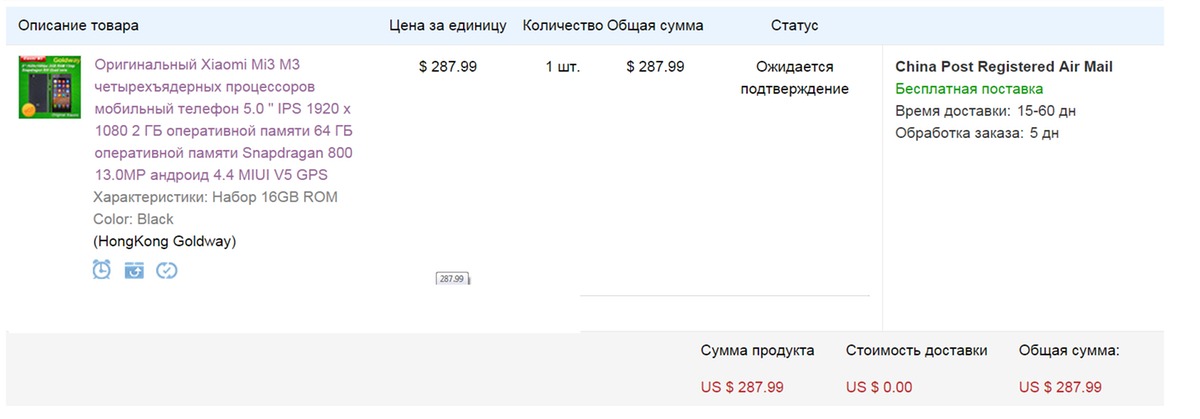The width and height of the screenshot is (1200, 419).
Task: Click the Color: Black specification text
Action: pyautogui.click(x=133, y=219)
